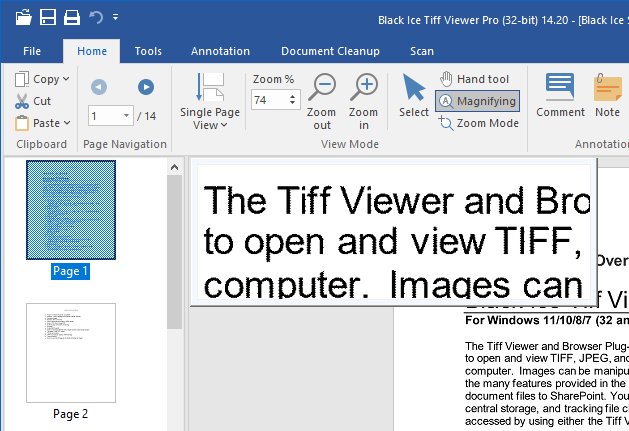This screenshot has height=431, width=629.
Task: Add a Comment annotation
Action: pos(560,96)
